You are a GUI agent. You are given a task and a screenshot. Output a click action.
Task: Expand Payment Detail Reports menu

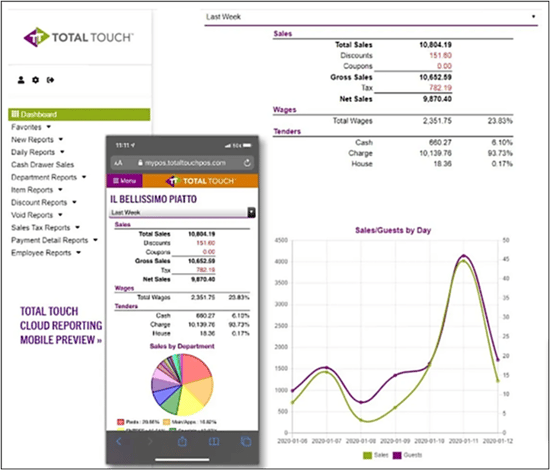pyautogui.click(x=54, y=240)
